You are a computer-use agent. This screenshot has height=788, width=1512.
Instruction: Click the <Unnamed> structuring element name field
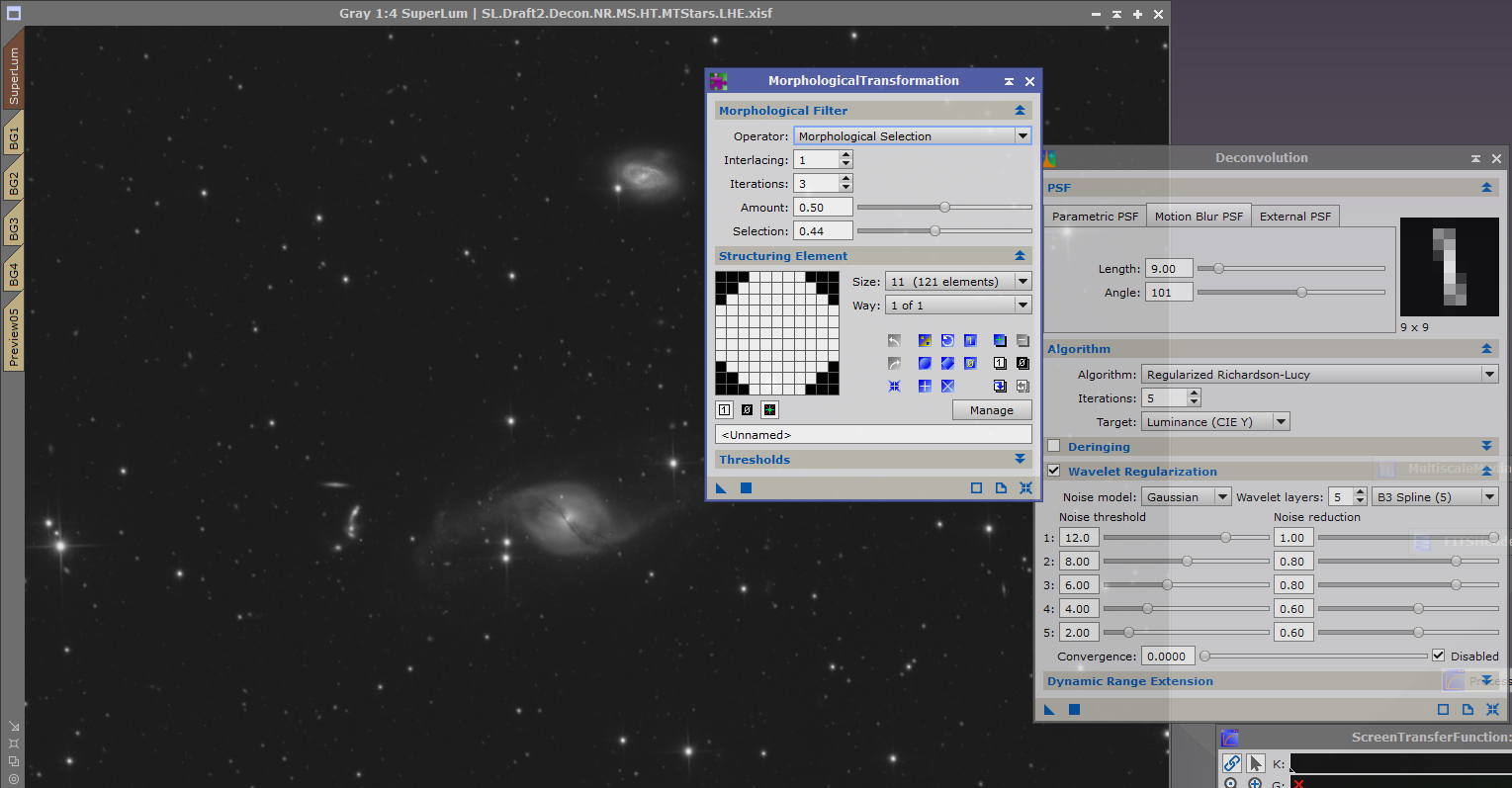[872, 434]
